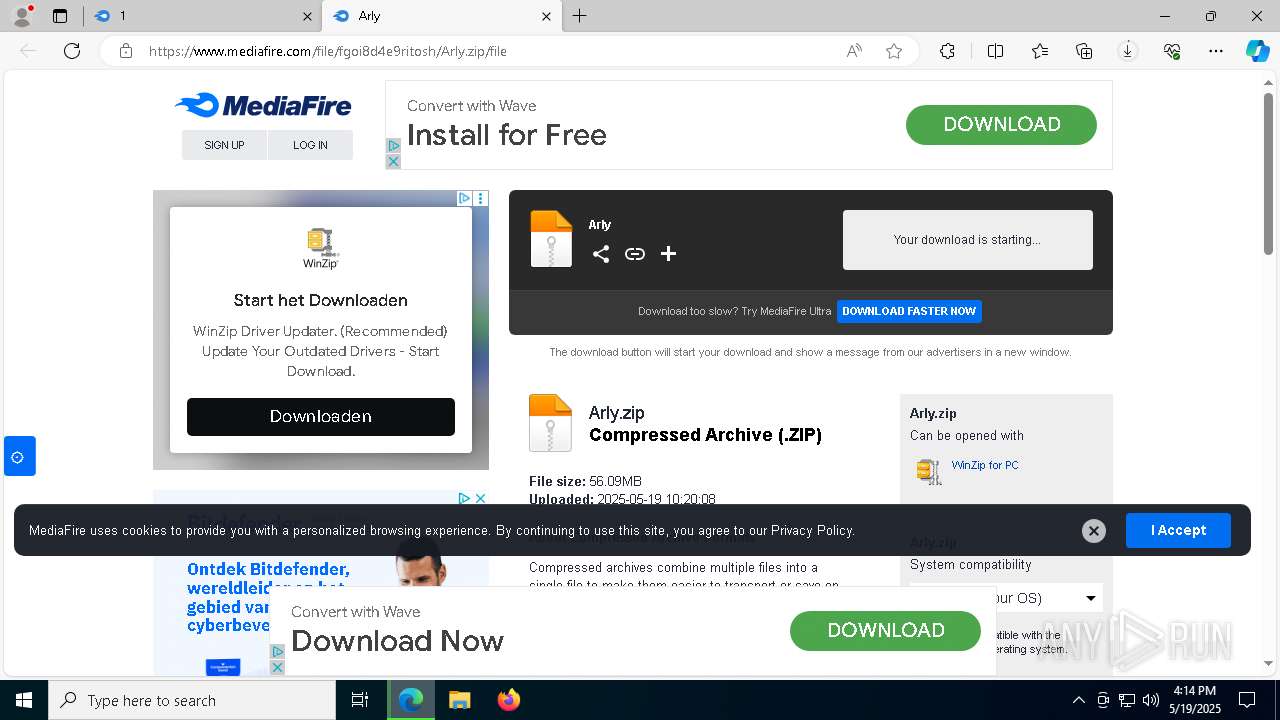Click the top banner green DOWNLOAD button

click(x=1001, y=125)
